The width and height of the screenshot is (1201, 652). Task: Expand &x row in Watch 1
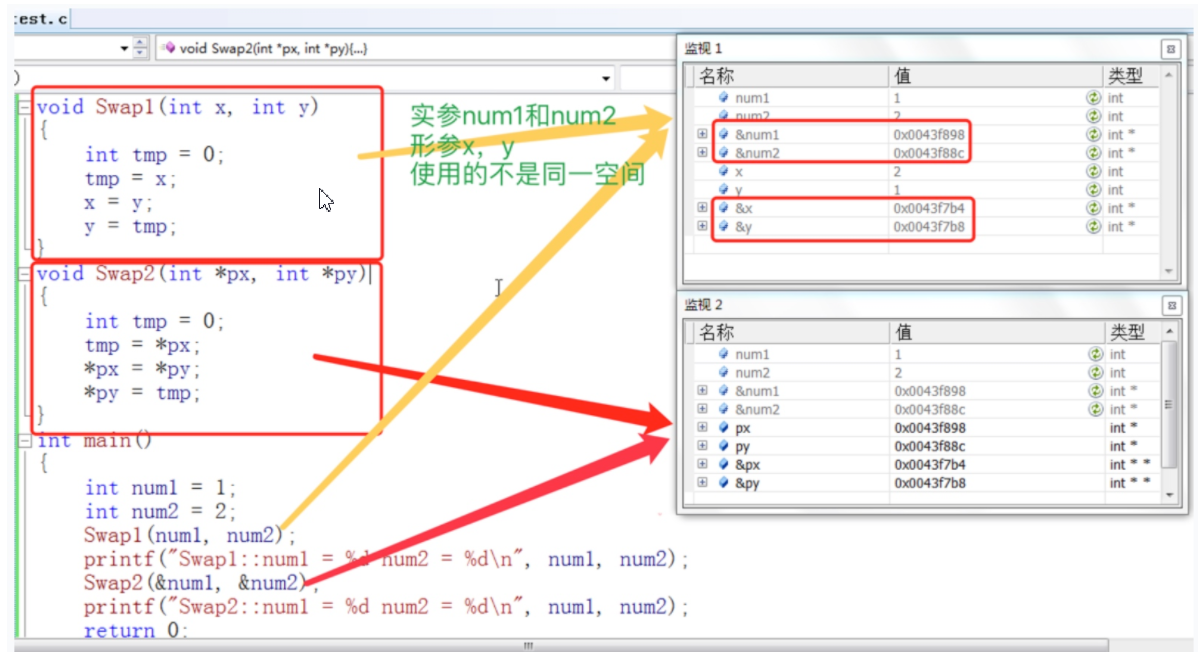pos(702,208)
